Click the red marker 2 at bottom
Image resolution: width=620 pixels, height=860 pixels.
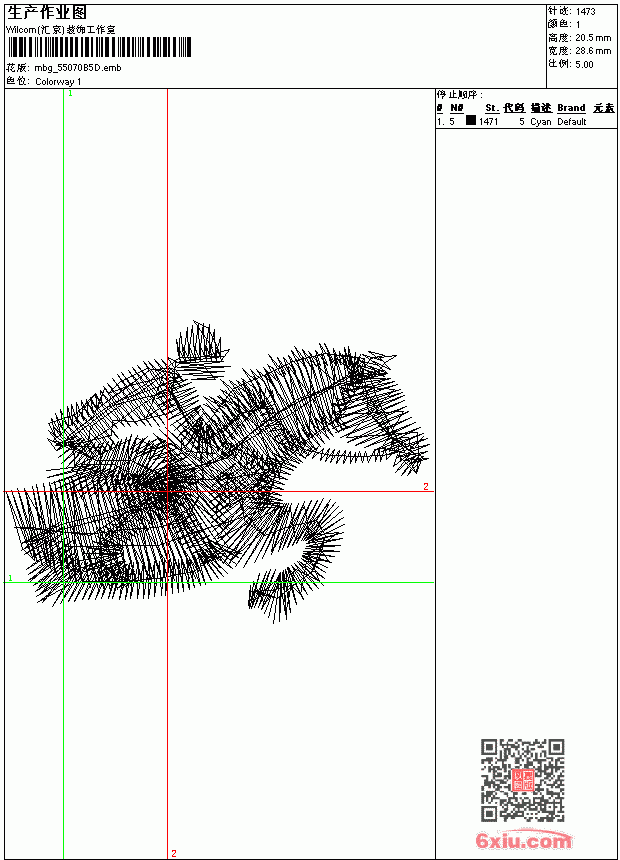click(x=174, y=853)
